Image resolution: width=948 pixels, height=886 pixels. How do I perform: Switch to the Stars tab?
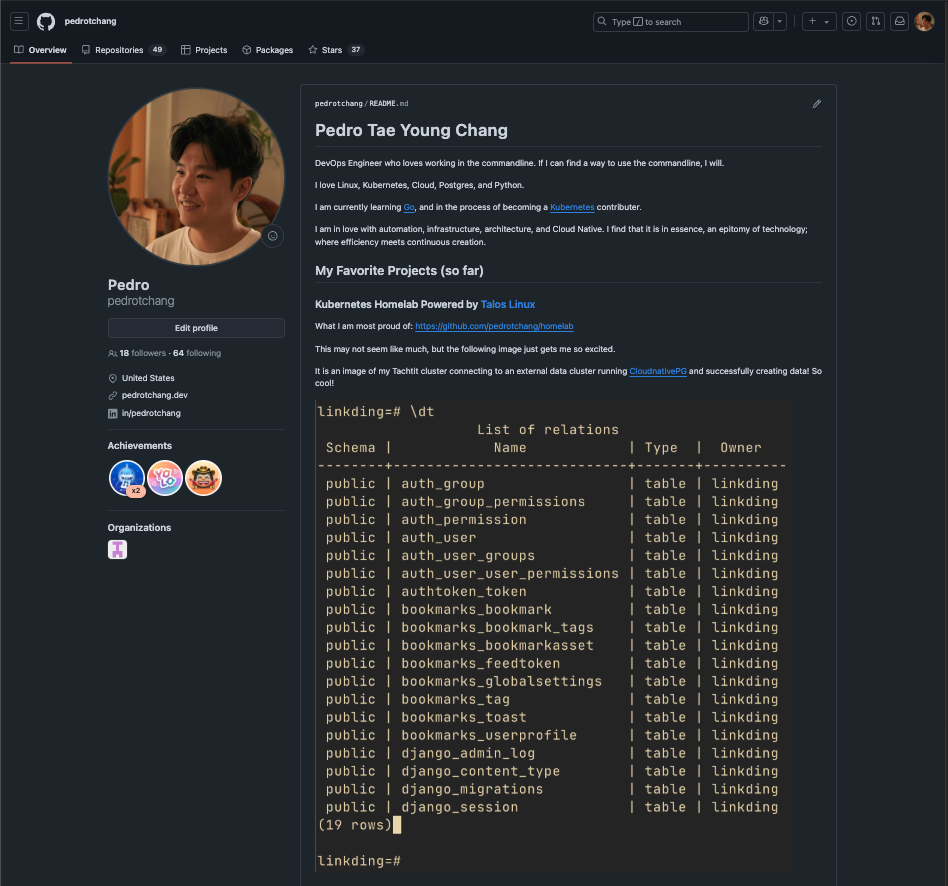[x=336, y=50]
